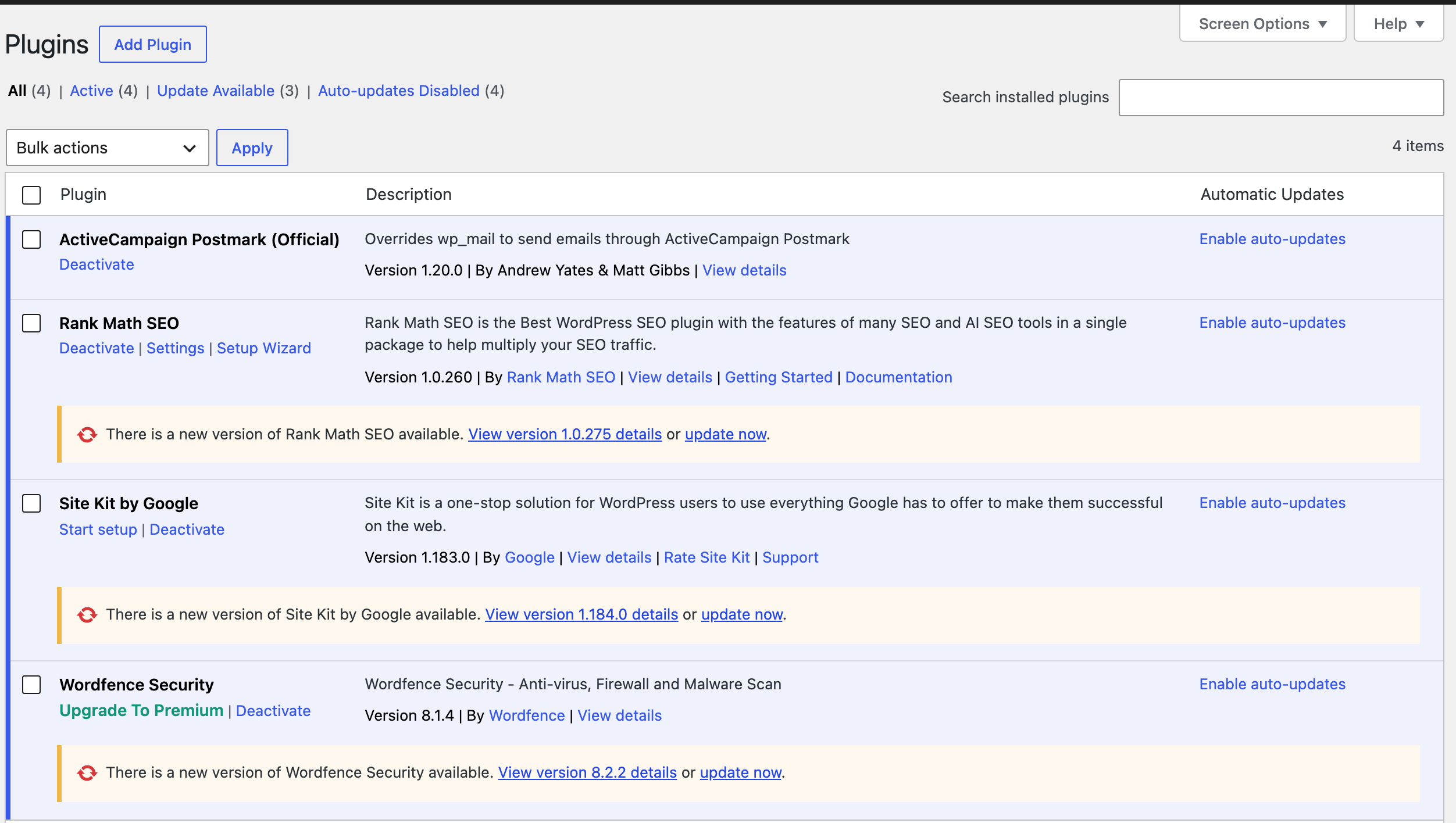The width and height of the screenshot is (1456, 823).
Task: Click the Description column header
Action: 409,194
